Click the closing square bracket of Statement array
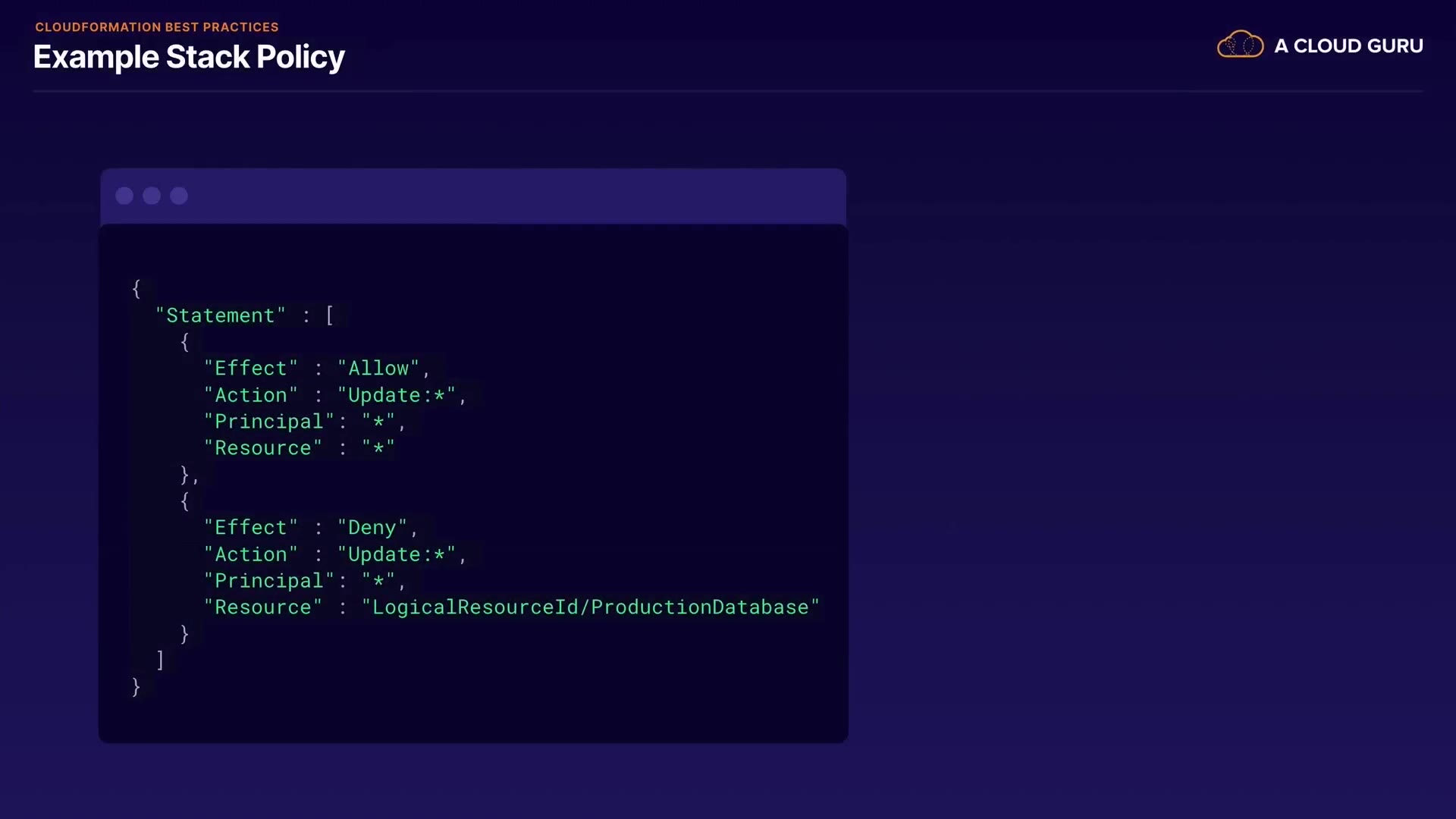Viewport: 1456px width, 819px height. pyautogui.click(x=160, y=660)
